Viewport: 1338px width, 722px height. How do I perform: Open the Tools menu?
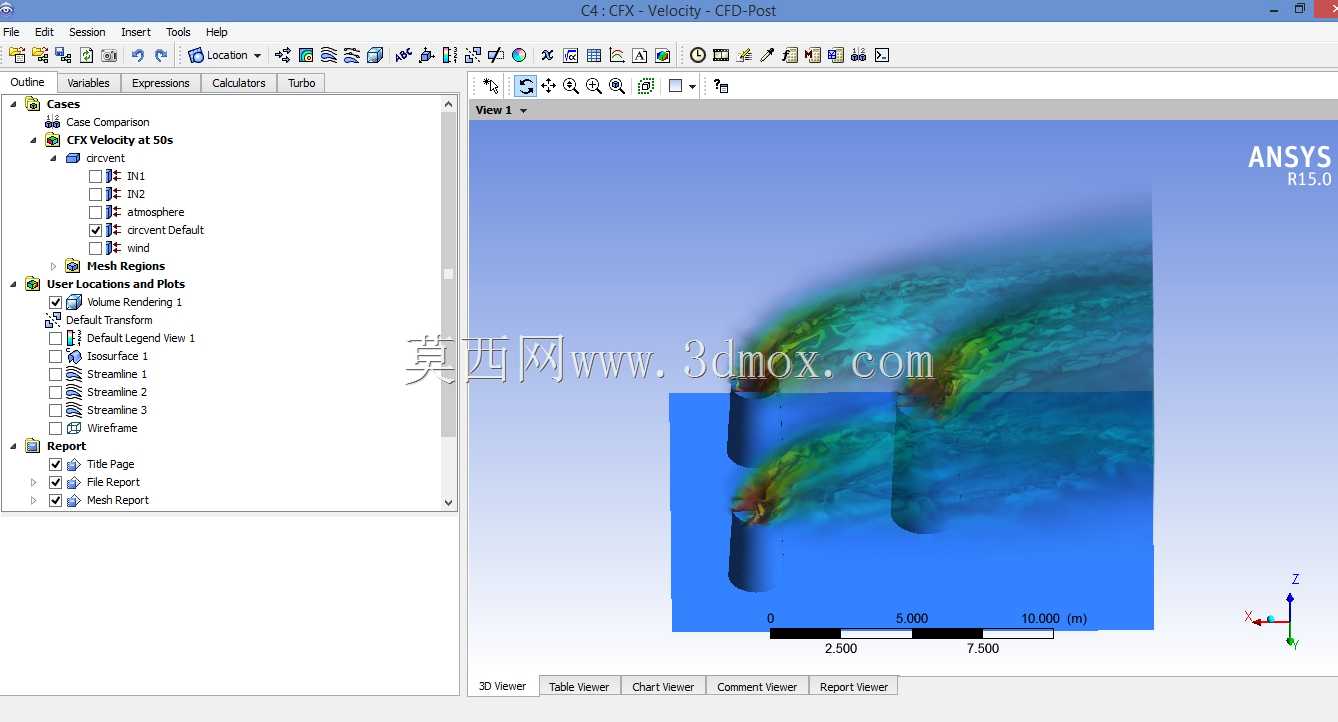[178, 32]
